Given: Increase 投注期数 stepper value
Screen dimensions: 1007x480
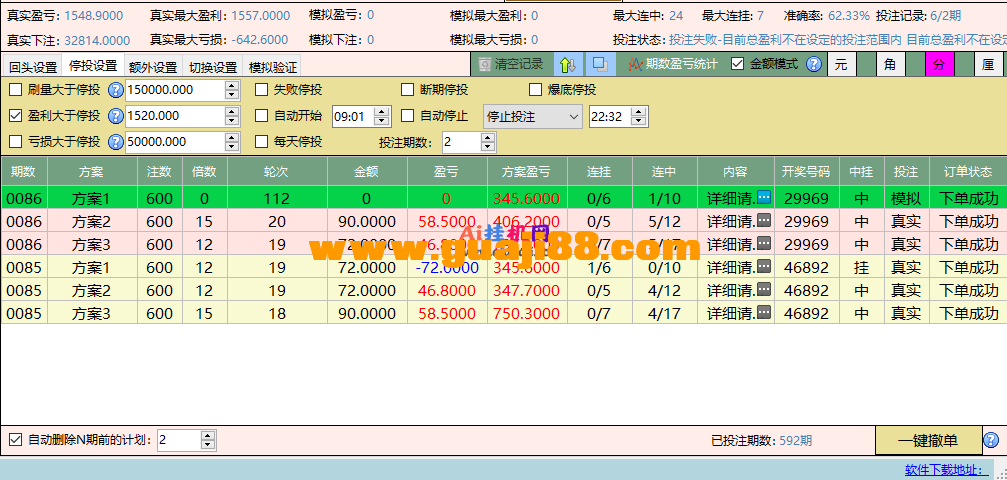Looking at the screenshot, I should point(488,138).
